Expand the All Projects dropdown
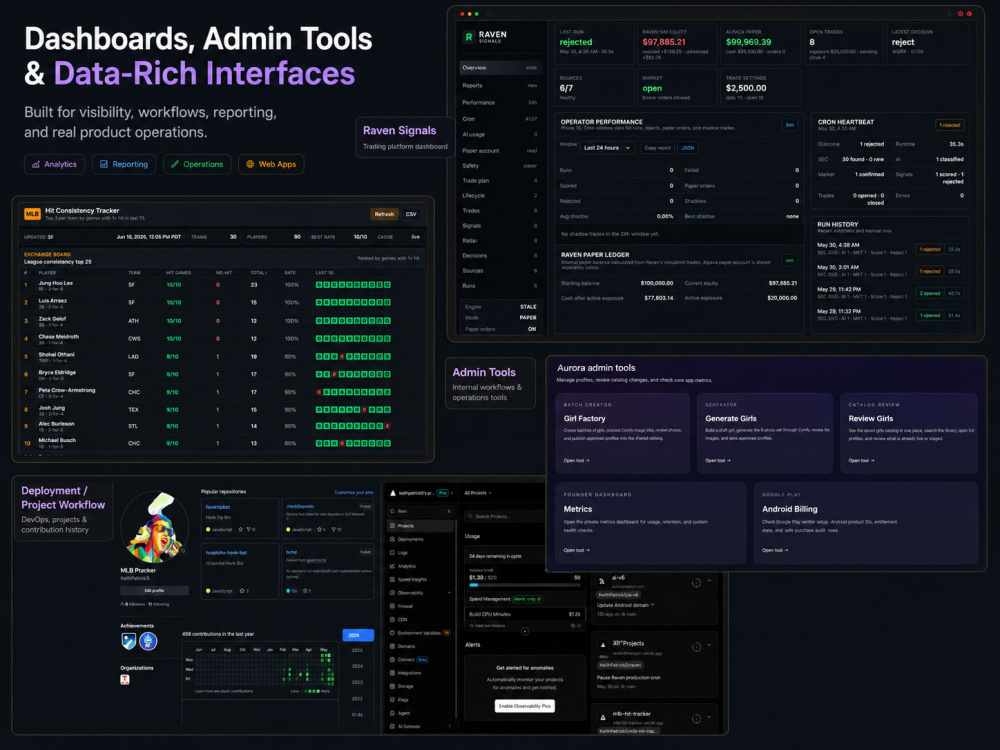Screen dimensions: 1000x750 click(x=478, y=493)
